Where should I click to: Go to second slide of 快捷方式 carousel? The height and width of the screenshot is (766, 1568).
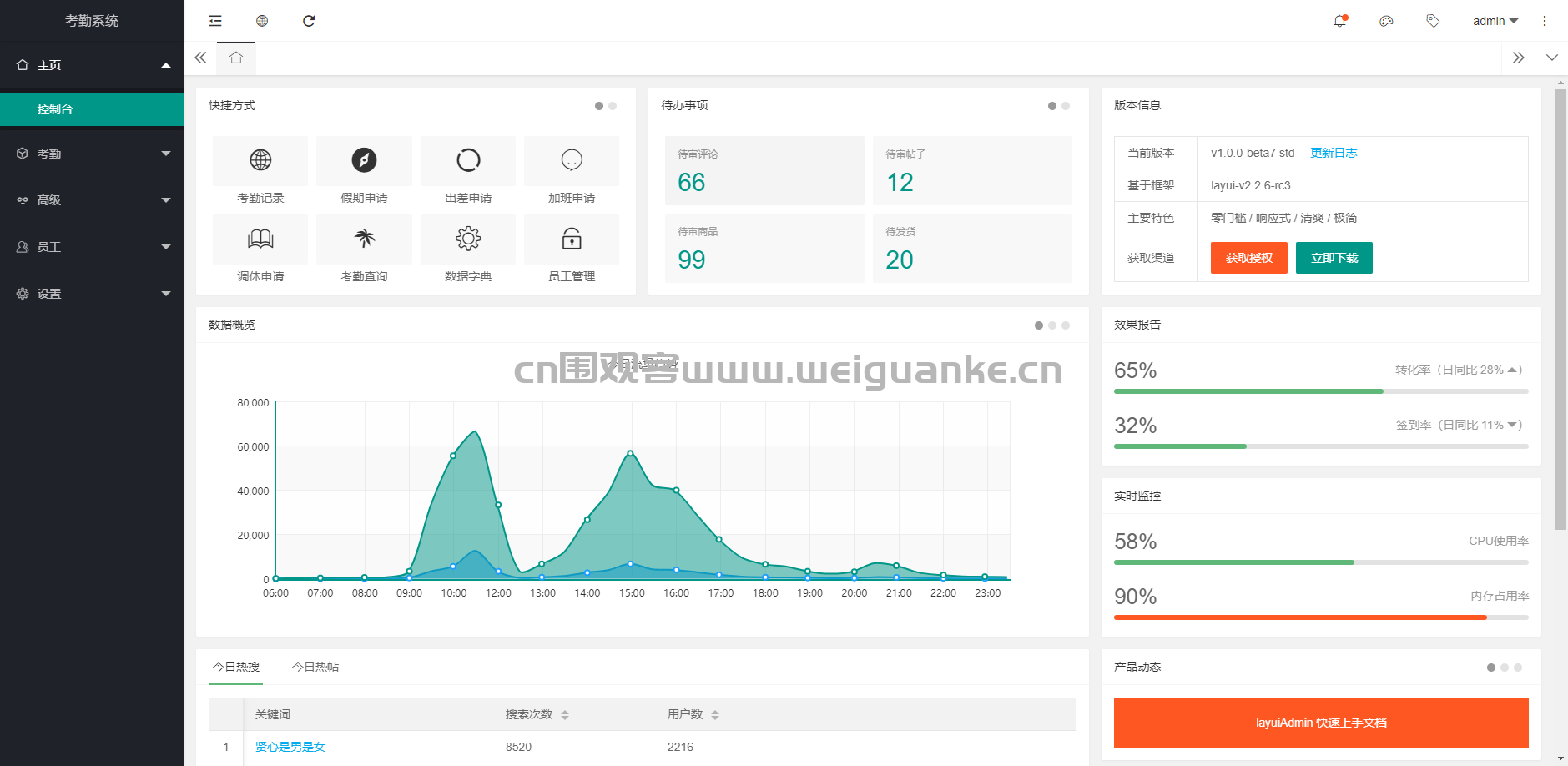pos(613,106)
